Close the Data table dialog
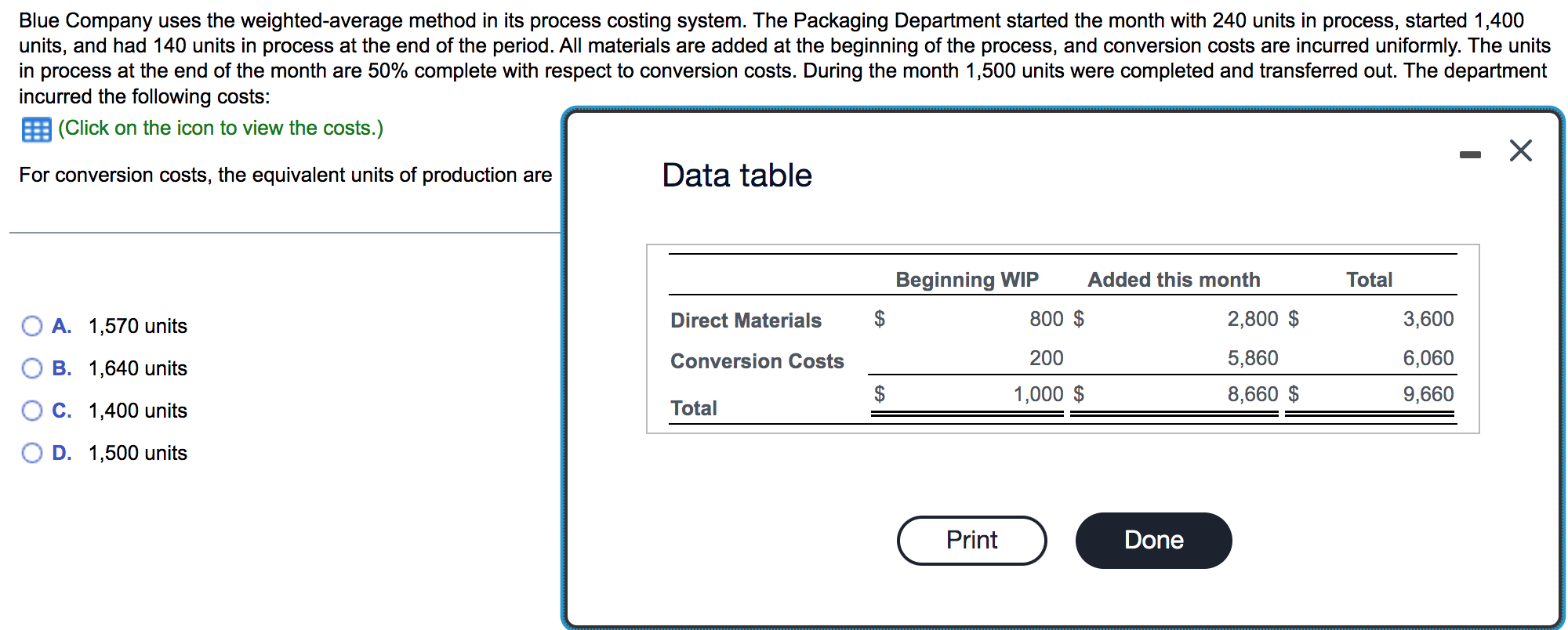 click(1521, 150)
